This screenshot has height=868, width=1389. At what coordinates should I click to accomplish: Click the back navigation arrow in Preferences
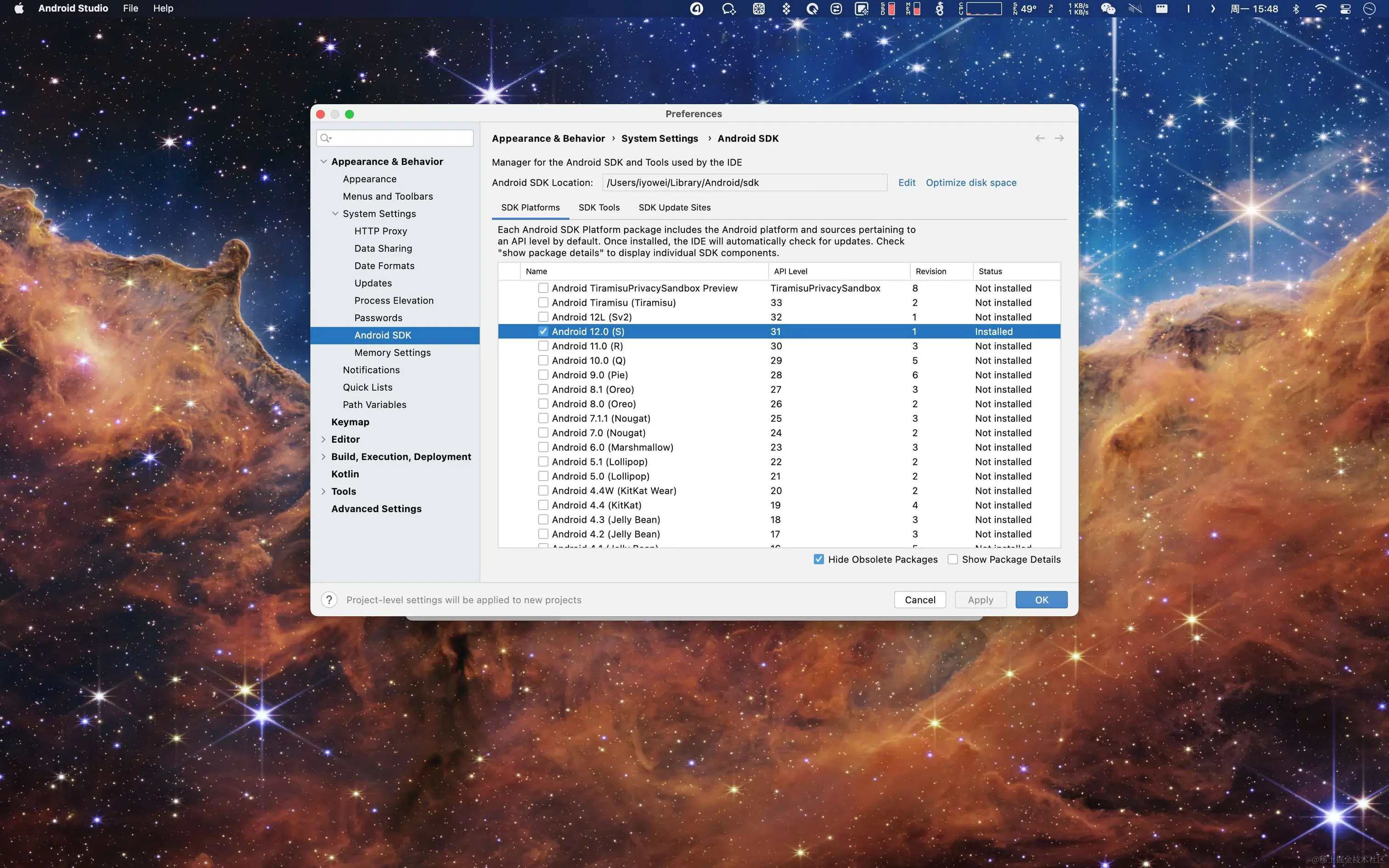tap(1039, 138)
